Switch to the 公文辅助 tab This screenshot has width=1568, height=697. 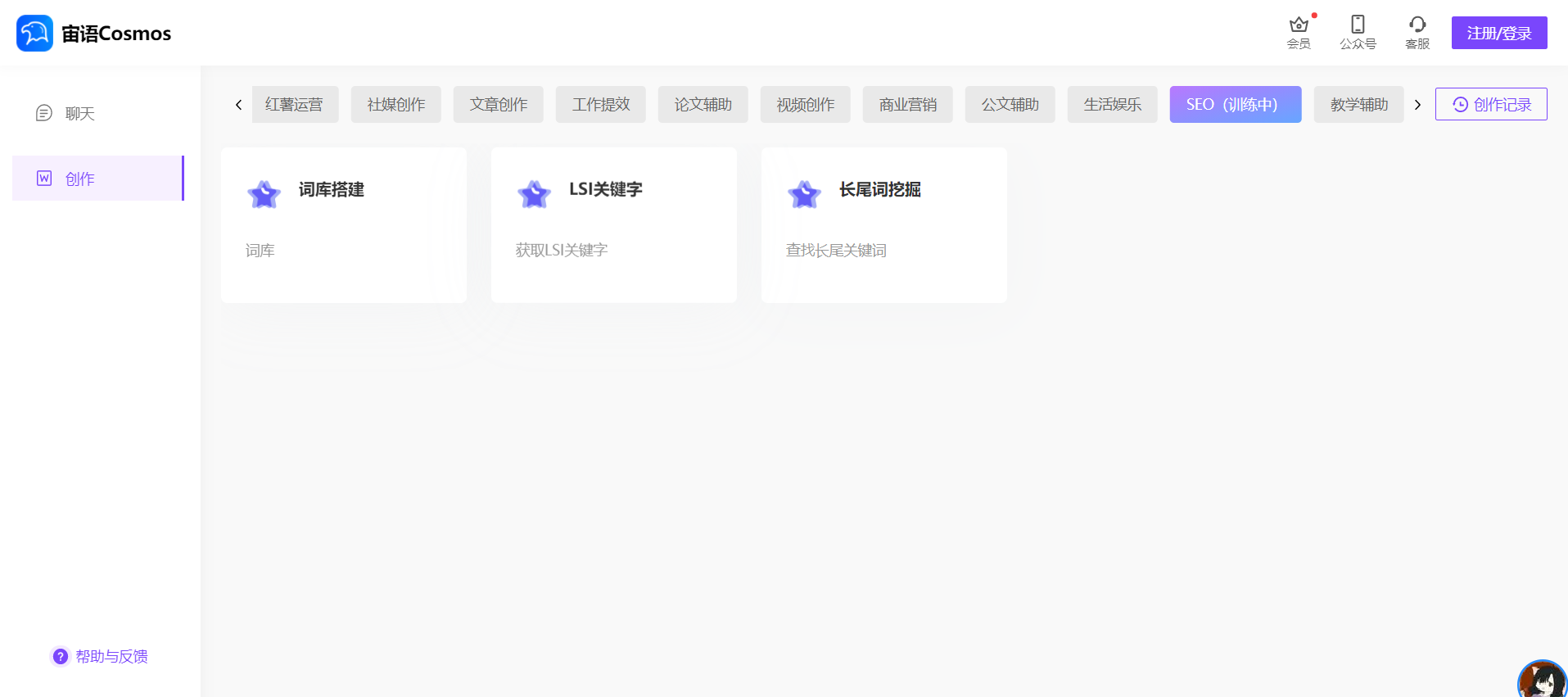1010,105
